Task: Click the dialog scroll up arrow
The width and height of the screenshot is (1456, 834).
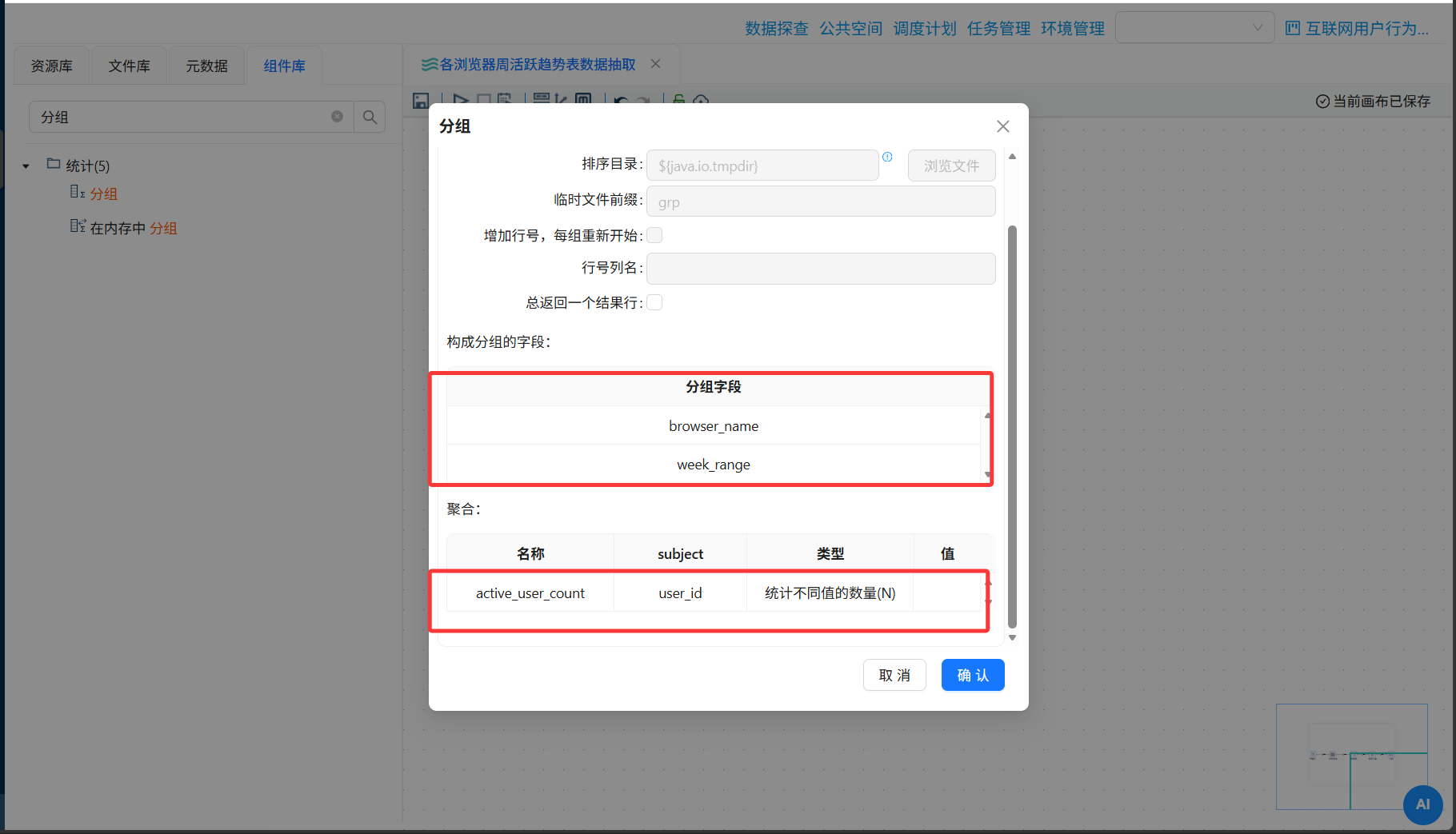Action: click(1012, 157)
